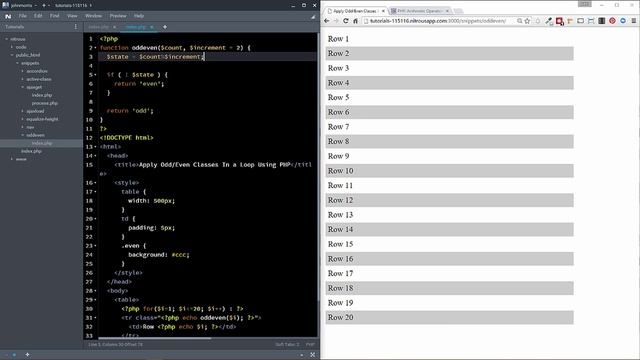Open the Tutorials panel options menu
The image size is (640, 360).
(x=76, y=27)
